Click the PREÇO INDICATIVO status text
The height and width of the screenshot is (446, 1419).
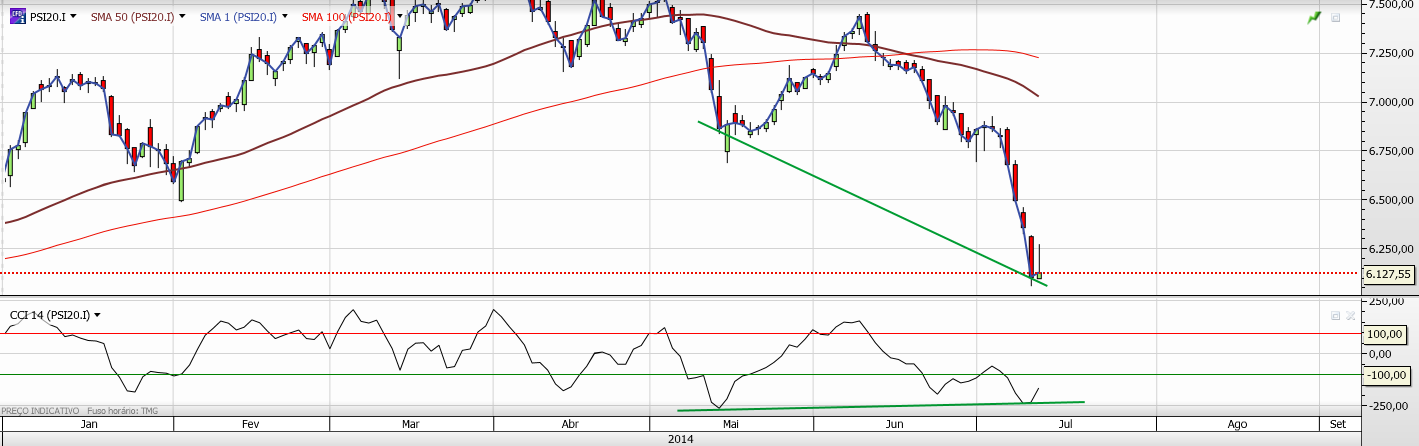pos(41,411)
